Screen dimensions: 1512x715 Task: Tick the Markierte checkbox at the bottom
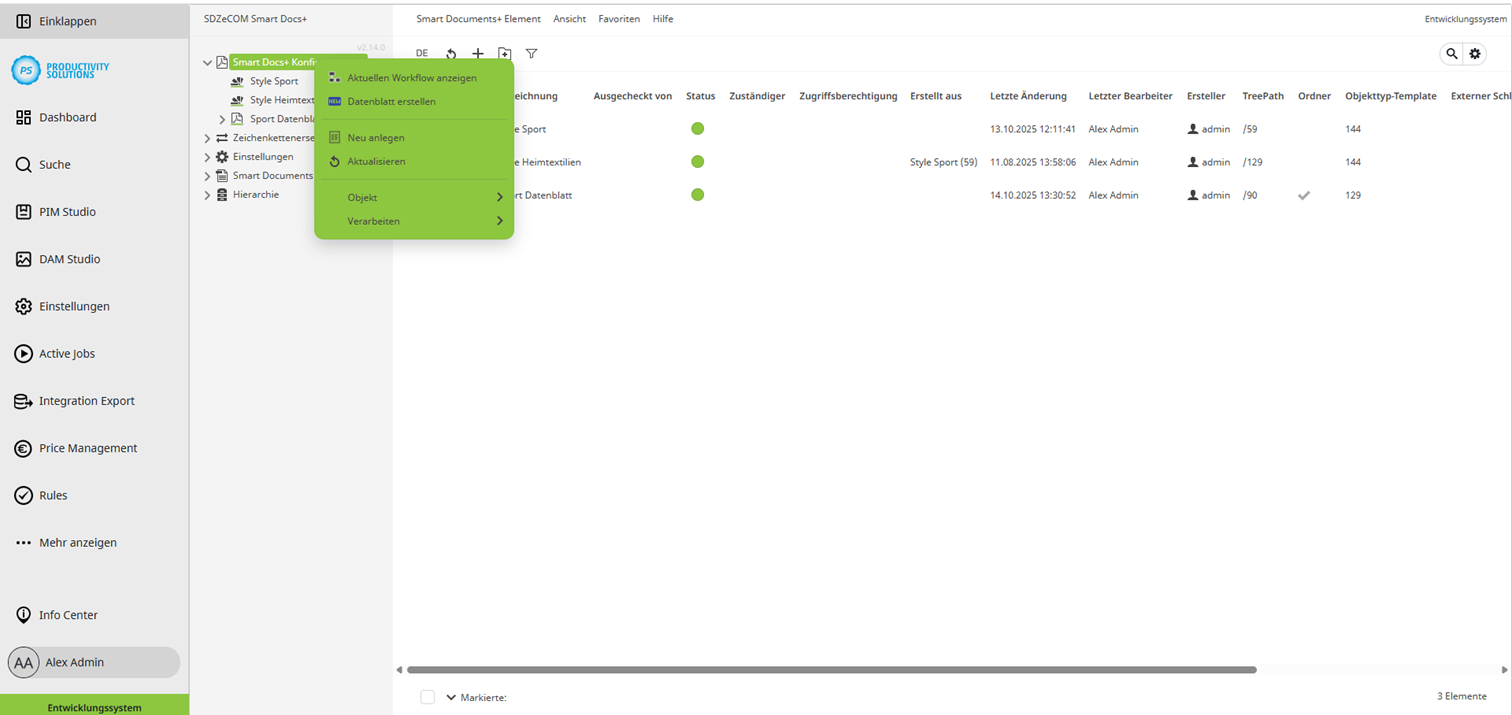429,697
